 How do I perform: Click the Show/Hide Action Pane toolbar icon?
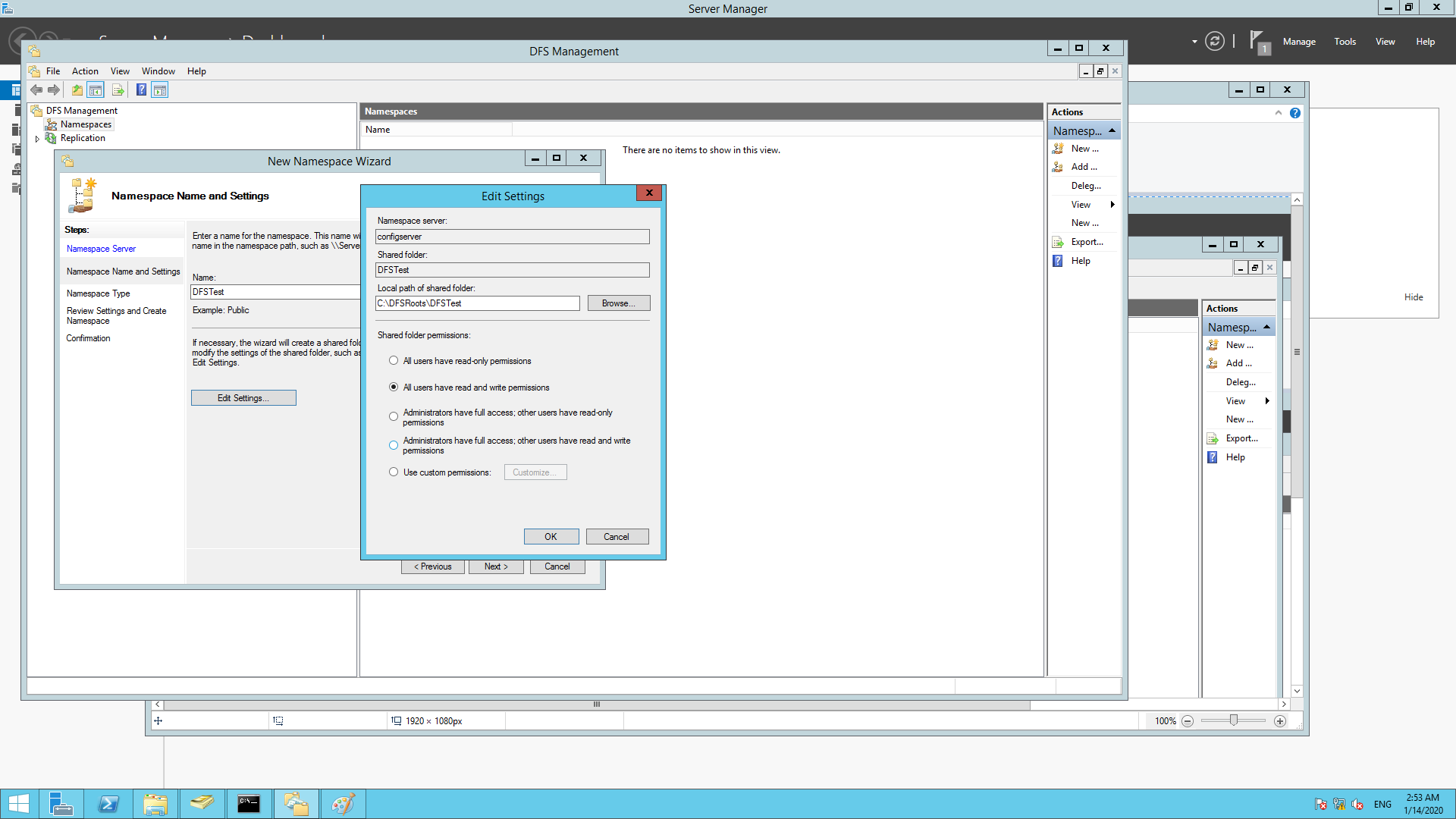(x=160, y=89)
